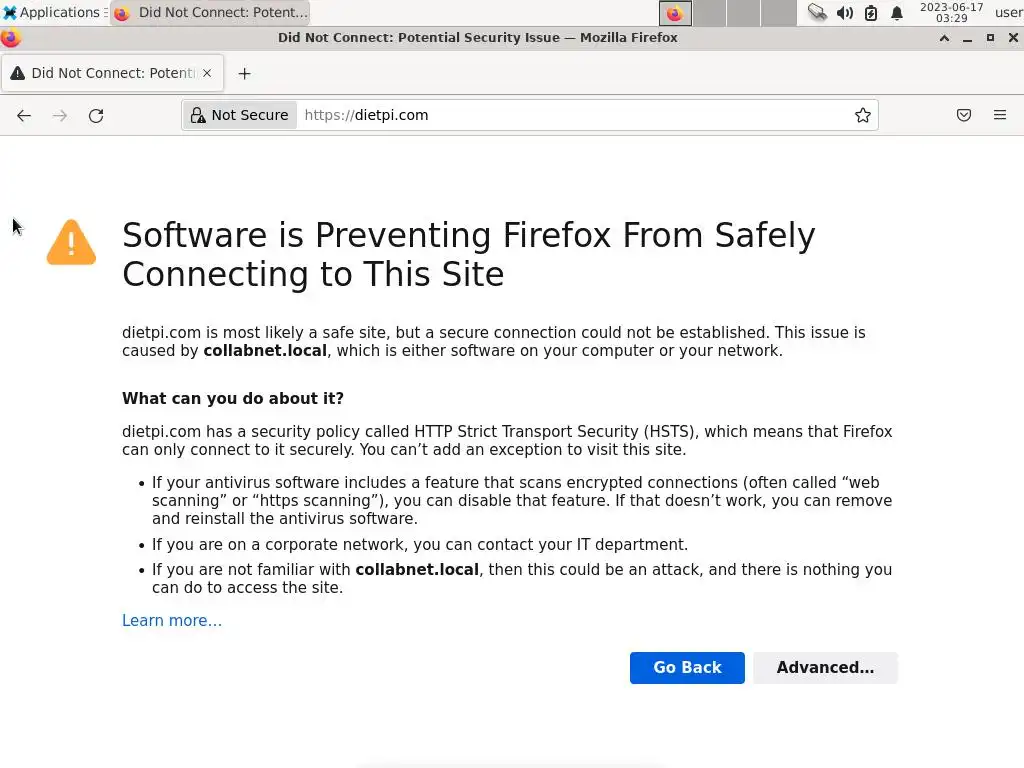The height and width of the screenshot is (768, 1024).
Task: Open the Firefox hamburger application menu
Action: pos(999,115)
